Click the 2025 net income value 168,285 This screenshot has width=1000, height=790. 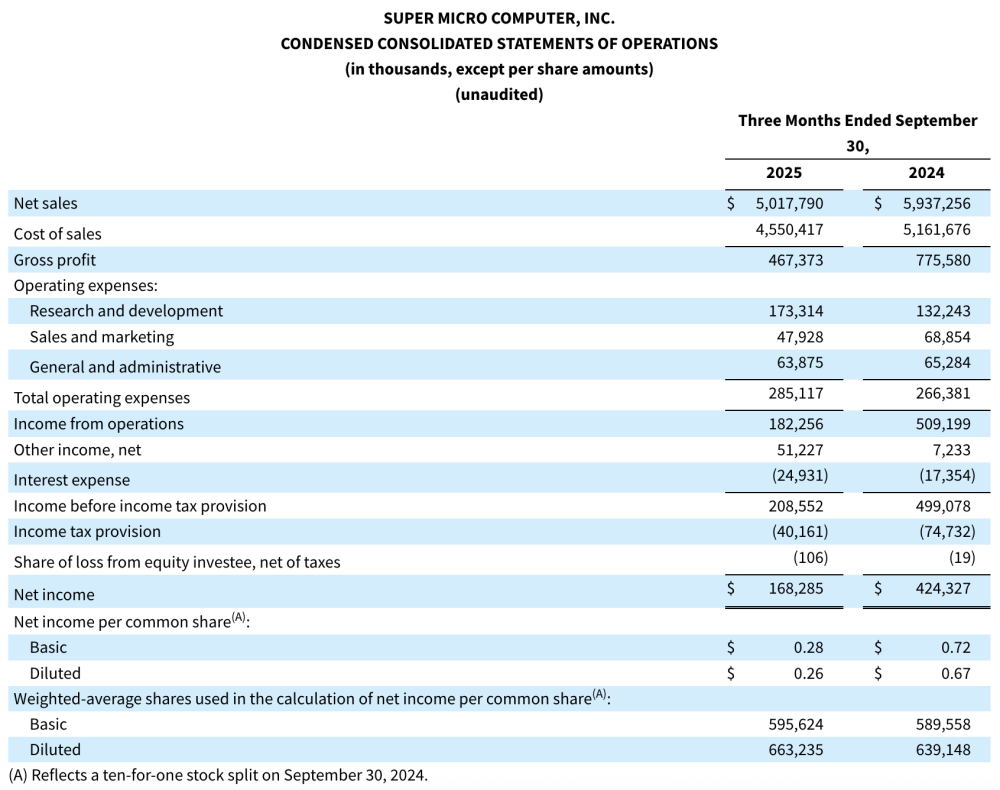(796, 588)
